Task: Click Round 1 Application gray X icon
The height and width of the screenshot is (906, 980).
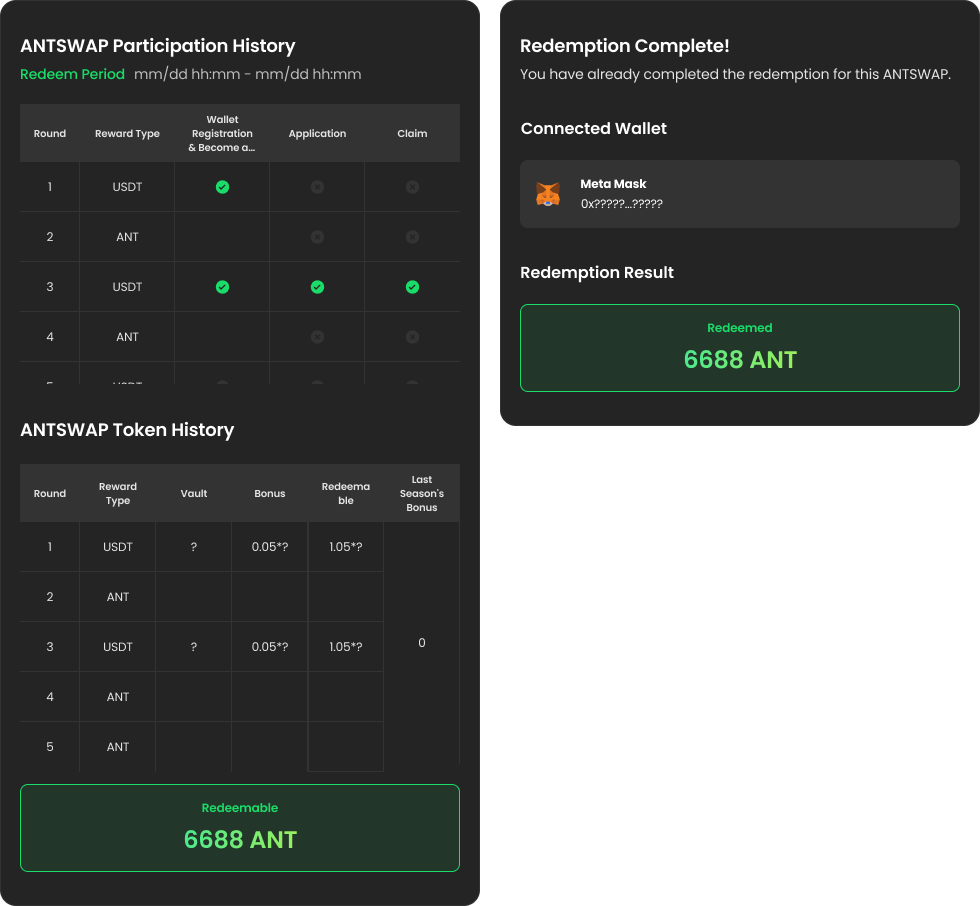Action: pos(317,187)
